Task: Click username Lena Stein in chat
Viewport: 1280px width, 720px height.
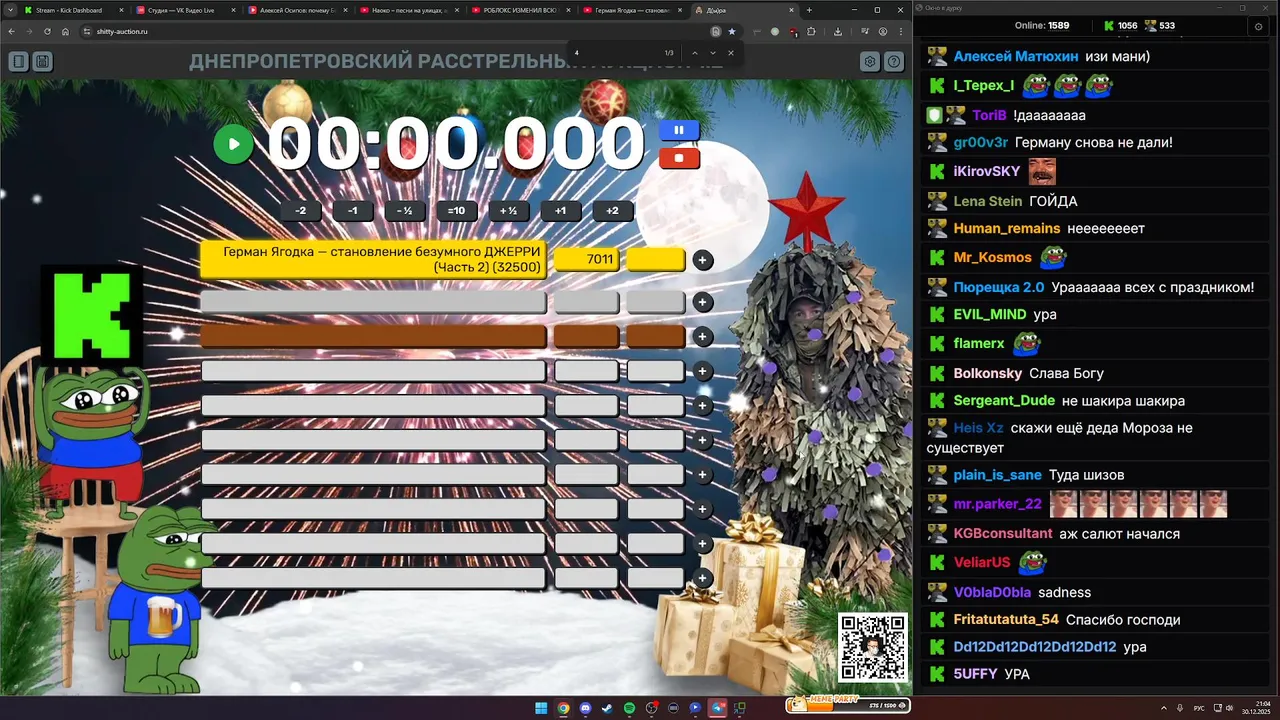Action: click(988, 201)
